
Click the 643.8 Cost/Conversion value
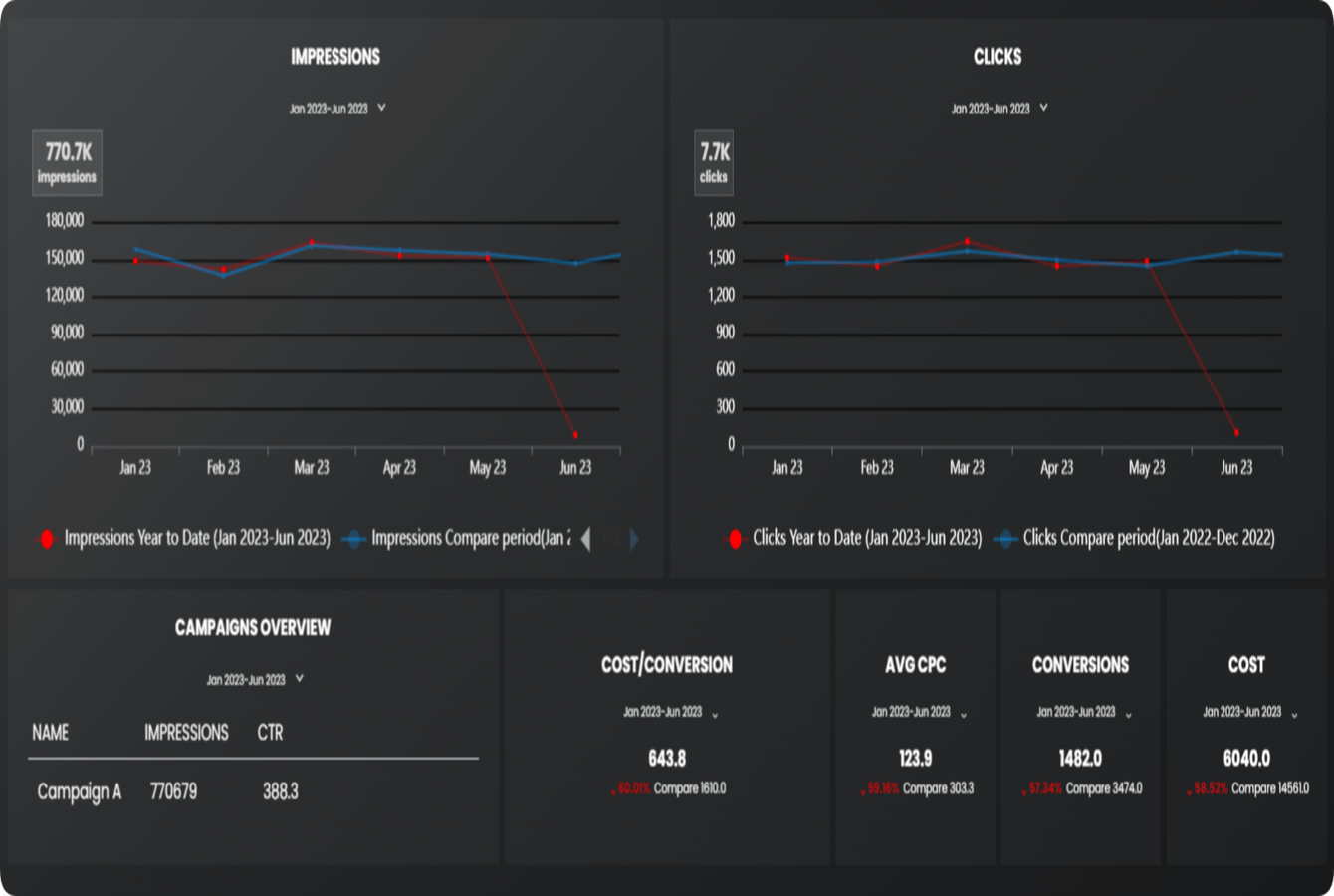coord(667,759)
